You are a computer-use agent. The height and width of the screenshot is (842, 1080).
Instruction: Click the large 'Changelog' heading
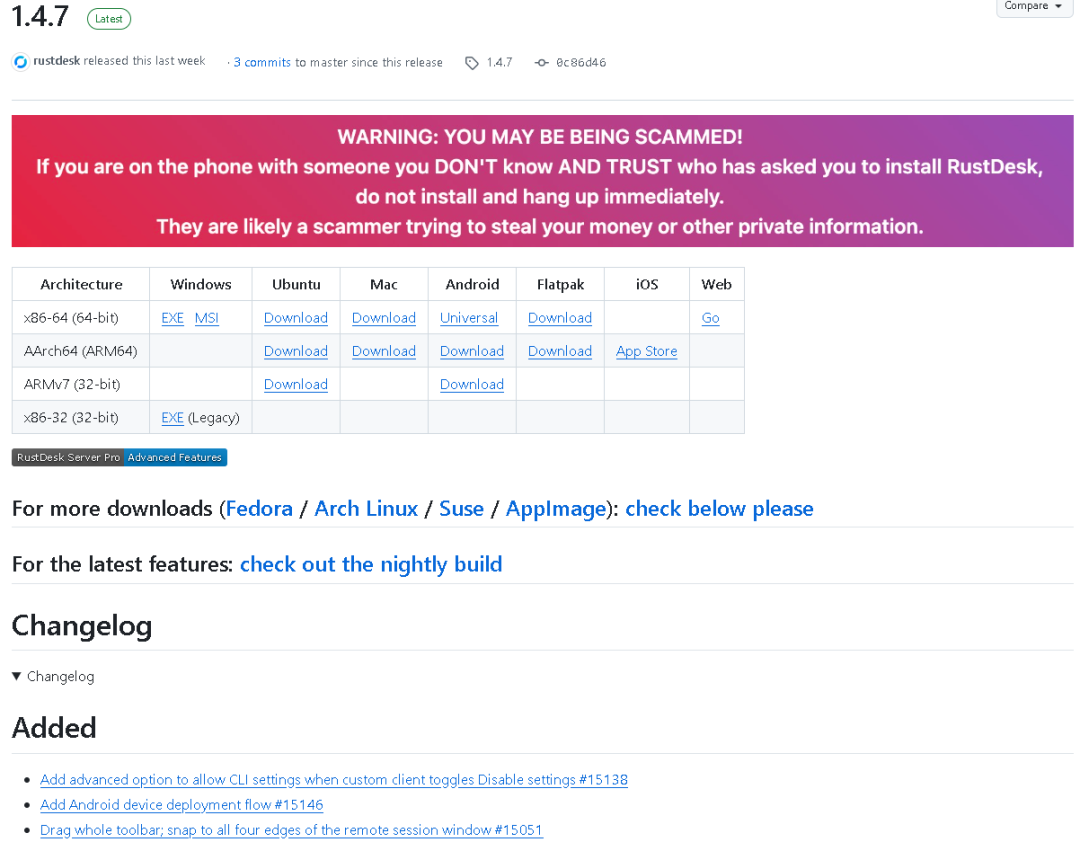[x=82, y=626]
